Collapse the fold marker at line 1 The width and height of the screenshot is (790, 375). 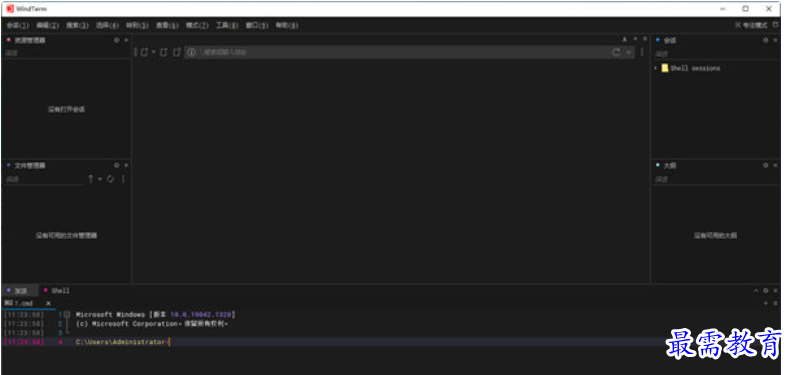coord(67,315)
